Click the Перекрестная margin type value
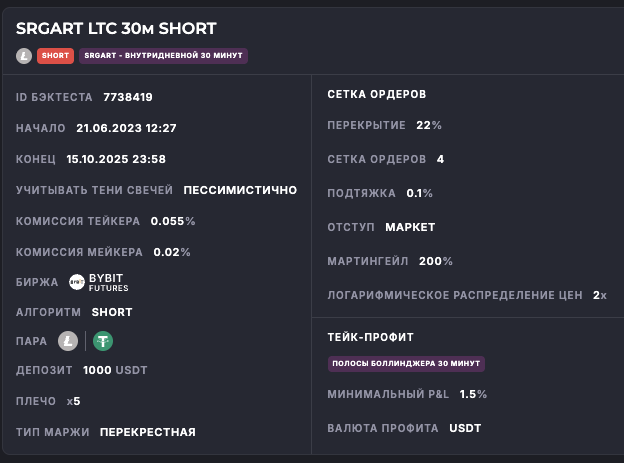Viewport: 624px width, 463px height. (148, 432)
